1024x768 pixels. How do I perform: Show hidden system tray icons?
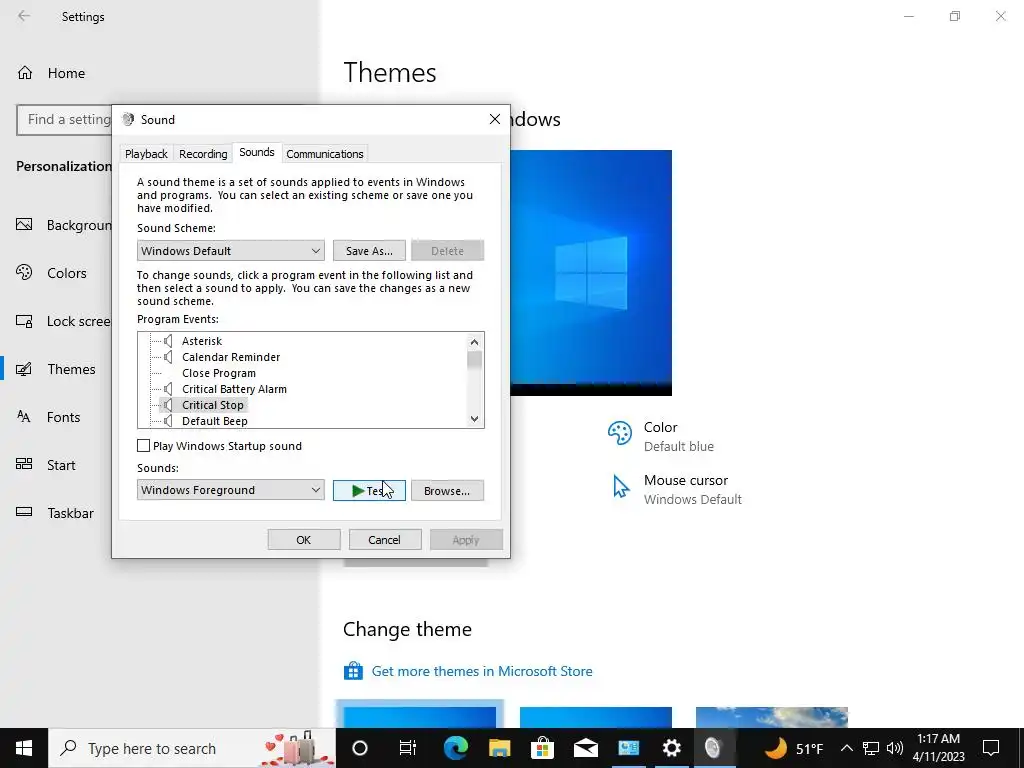point(846,748)
